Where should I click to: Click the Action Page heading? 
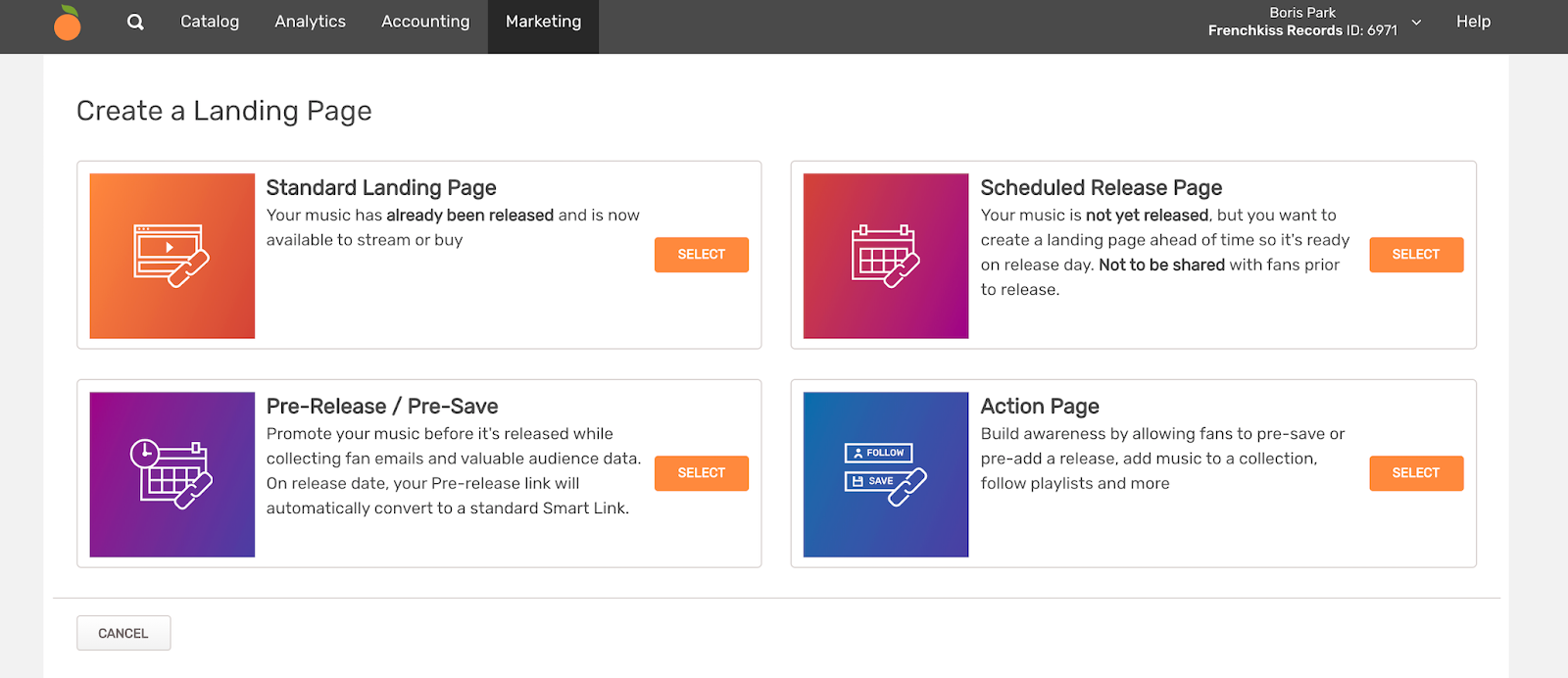pos(1040,406)
